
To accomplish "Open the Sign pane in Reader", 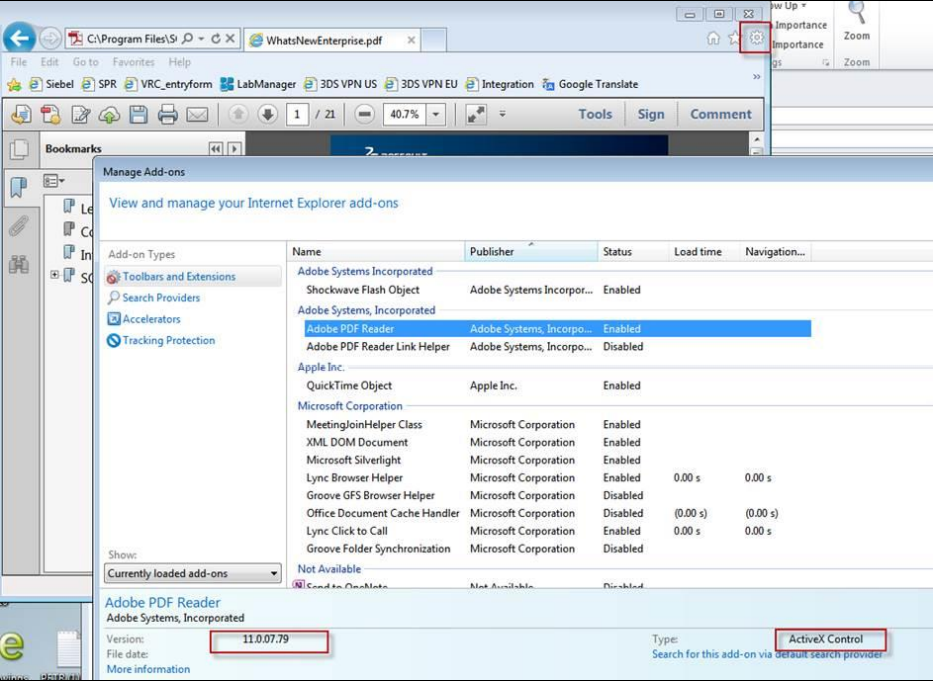I will (x=651, y=114).
